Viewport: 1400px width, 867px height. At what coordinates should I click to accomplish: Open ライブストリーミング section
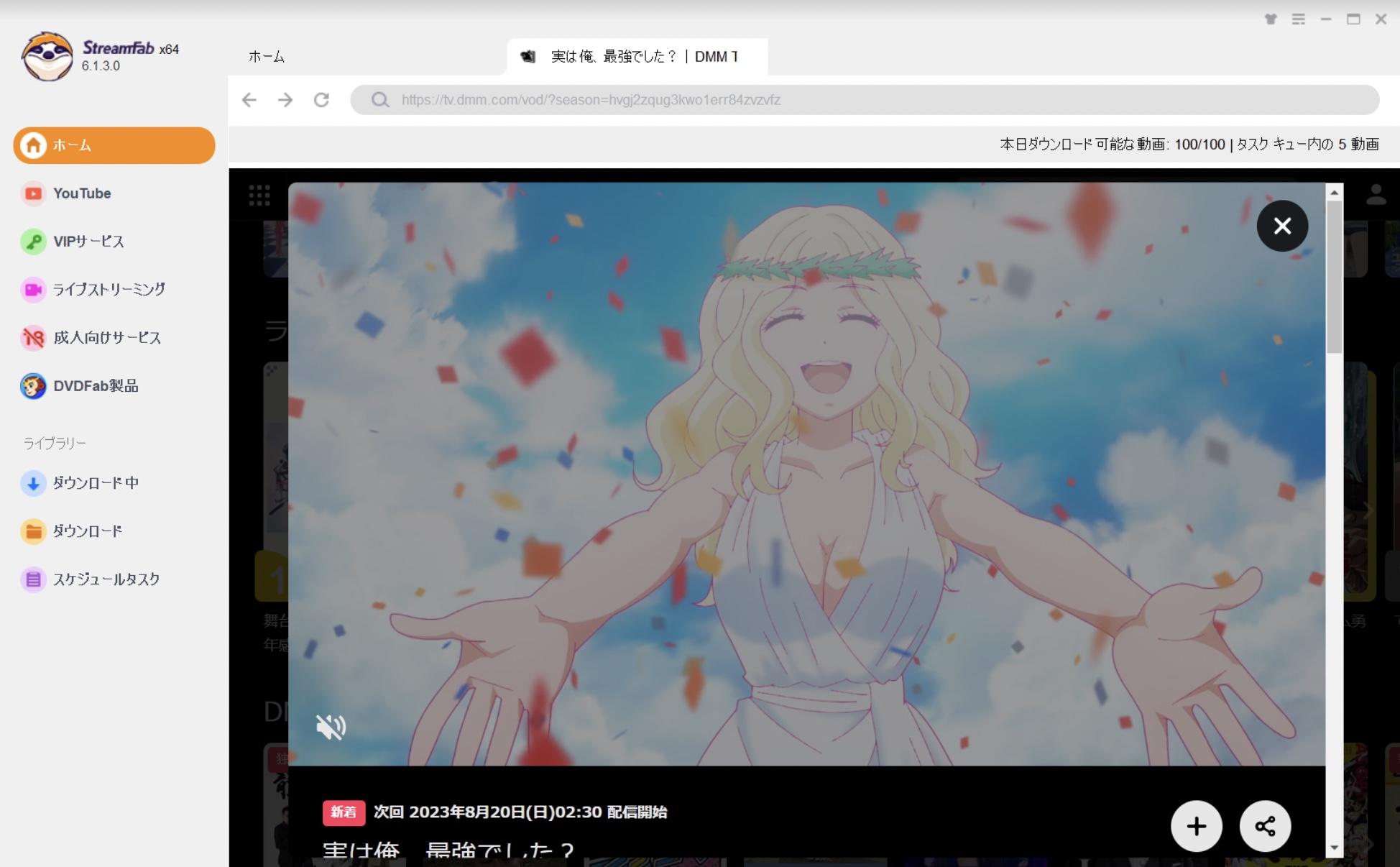click(x=109, y=290)
